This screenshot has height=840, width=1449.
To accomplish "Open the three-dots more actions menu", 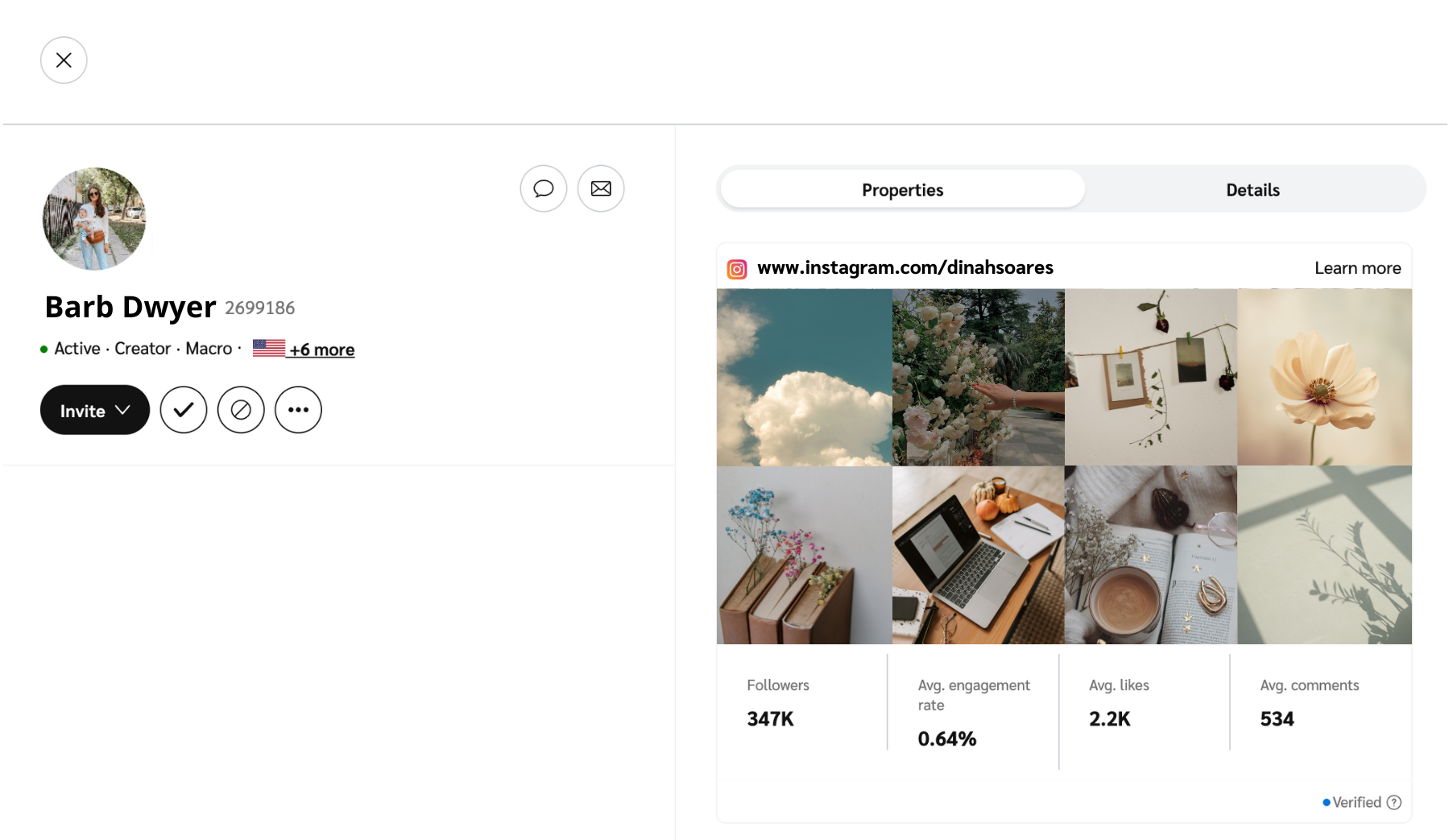I will 298,410.
